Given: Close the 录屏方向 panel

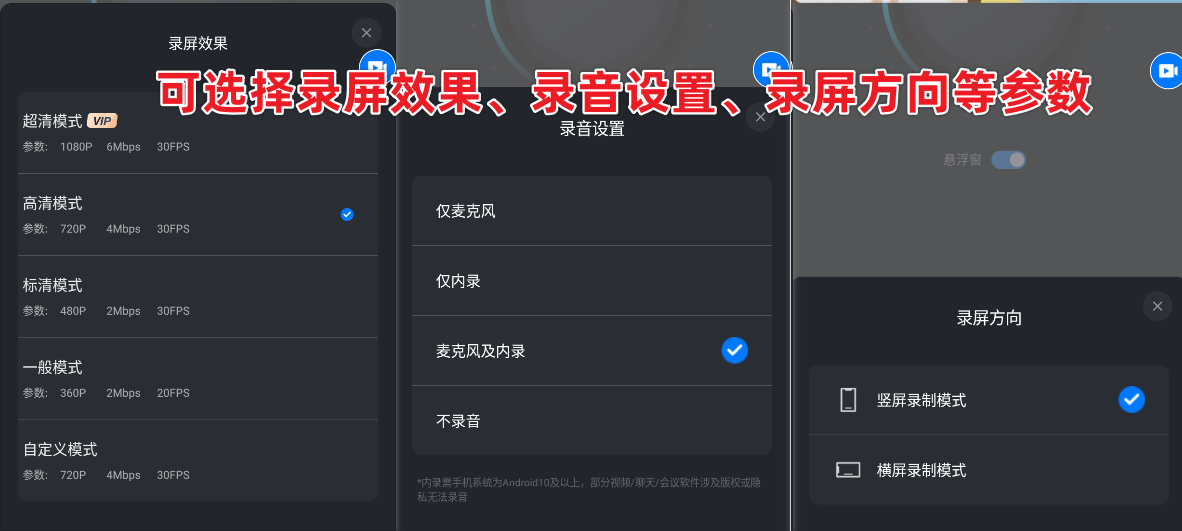Looking at the screenshot, I should click(x=1157, y=306).
